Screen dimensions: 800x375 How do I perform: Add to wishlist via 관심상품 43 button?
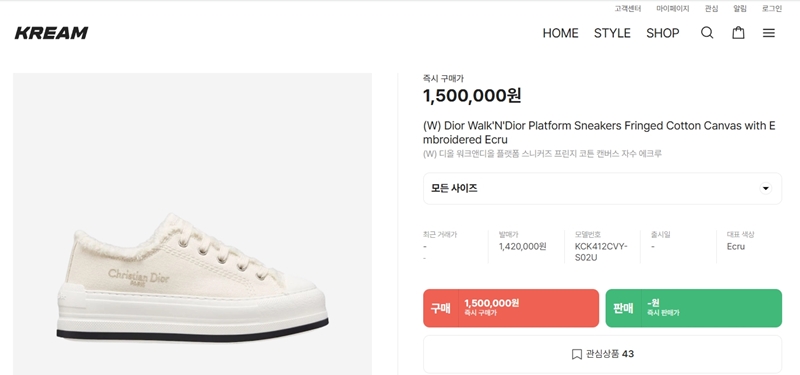(602, 354)
